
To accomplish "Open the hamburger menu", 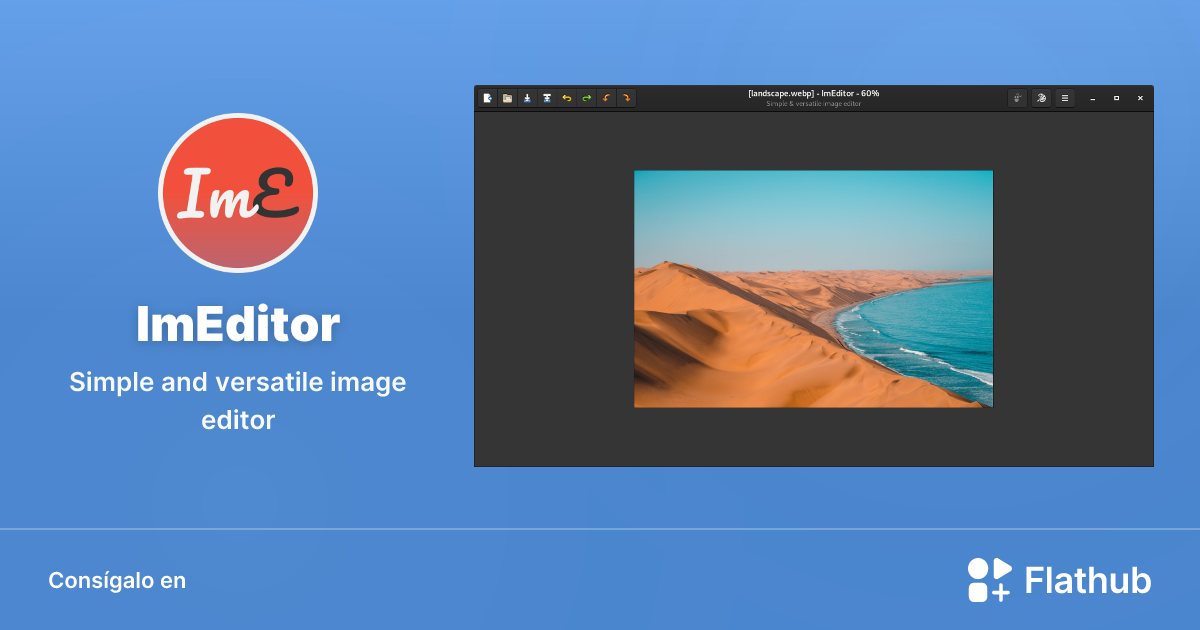I will [1065, 98].
